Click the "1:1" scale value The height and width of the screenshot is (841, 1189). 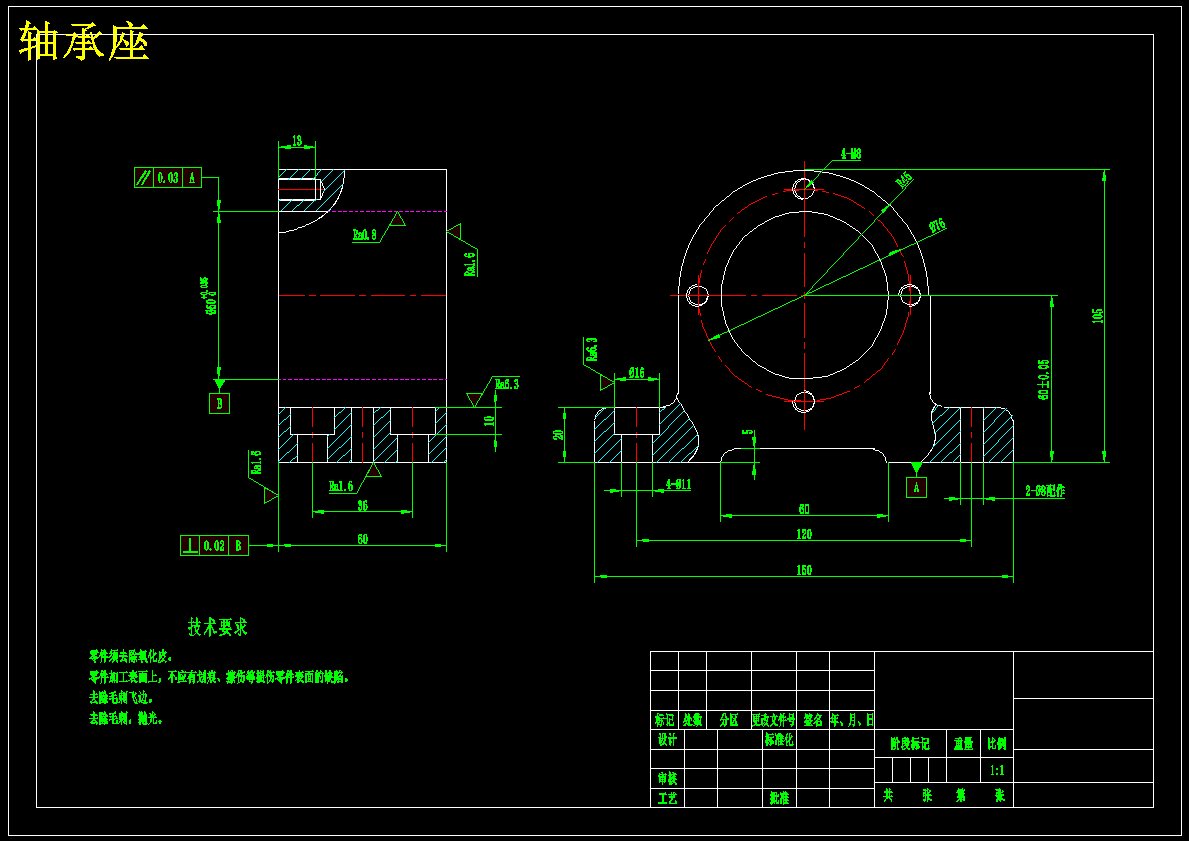(997, 771)
